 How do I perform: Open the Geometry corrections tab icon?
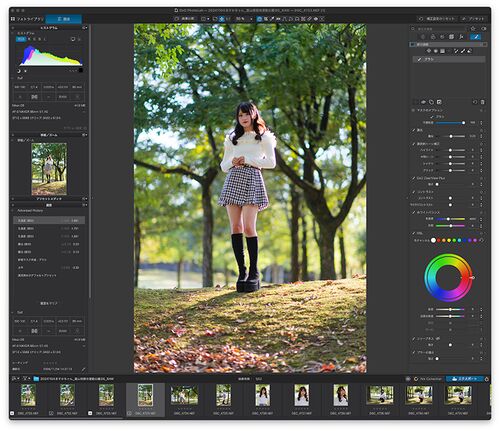[x=451, y=37]
